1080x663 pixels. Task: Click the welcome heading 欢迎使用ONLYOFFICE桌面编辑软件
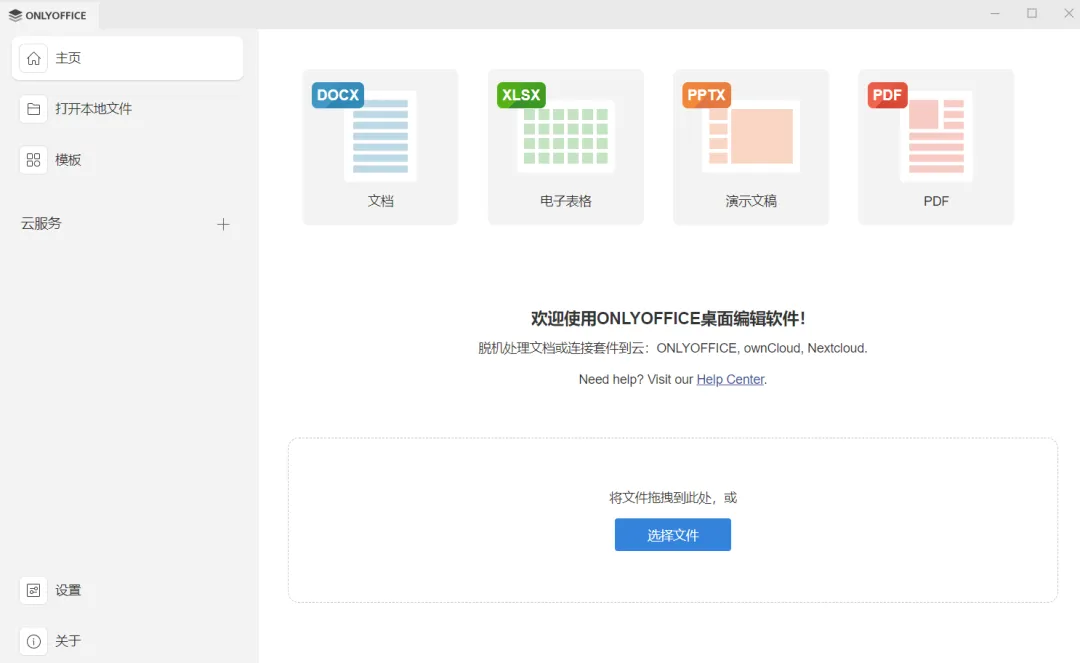(x=667, y=318)
